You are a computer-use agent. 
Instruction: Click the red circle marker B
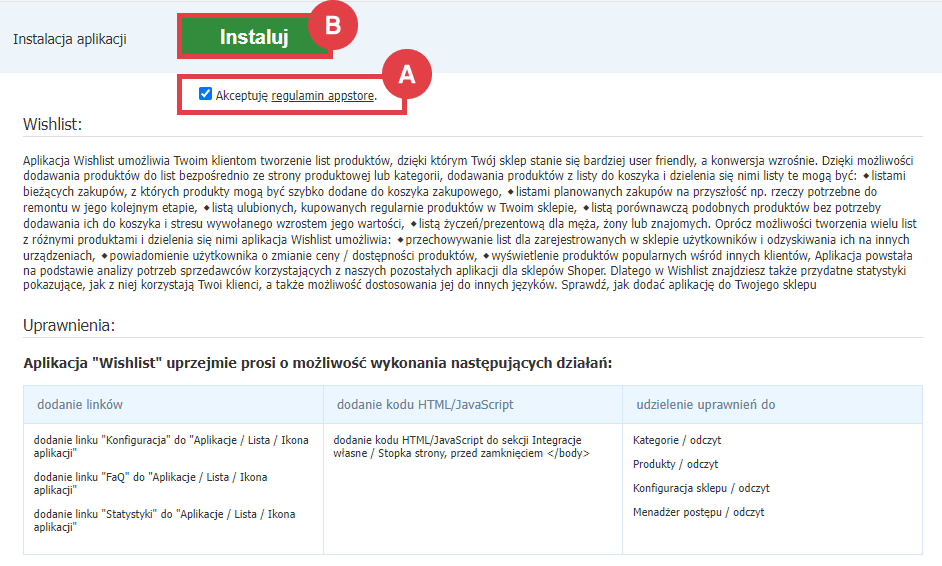pos(332,26)
